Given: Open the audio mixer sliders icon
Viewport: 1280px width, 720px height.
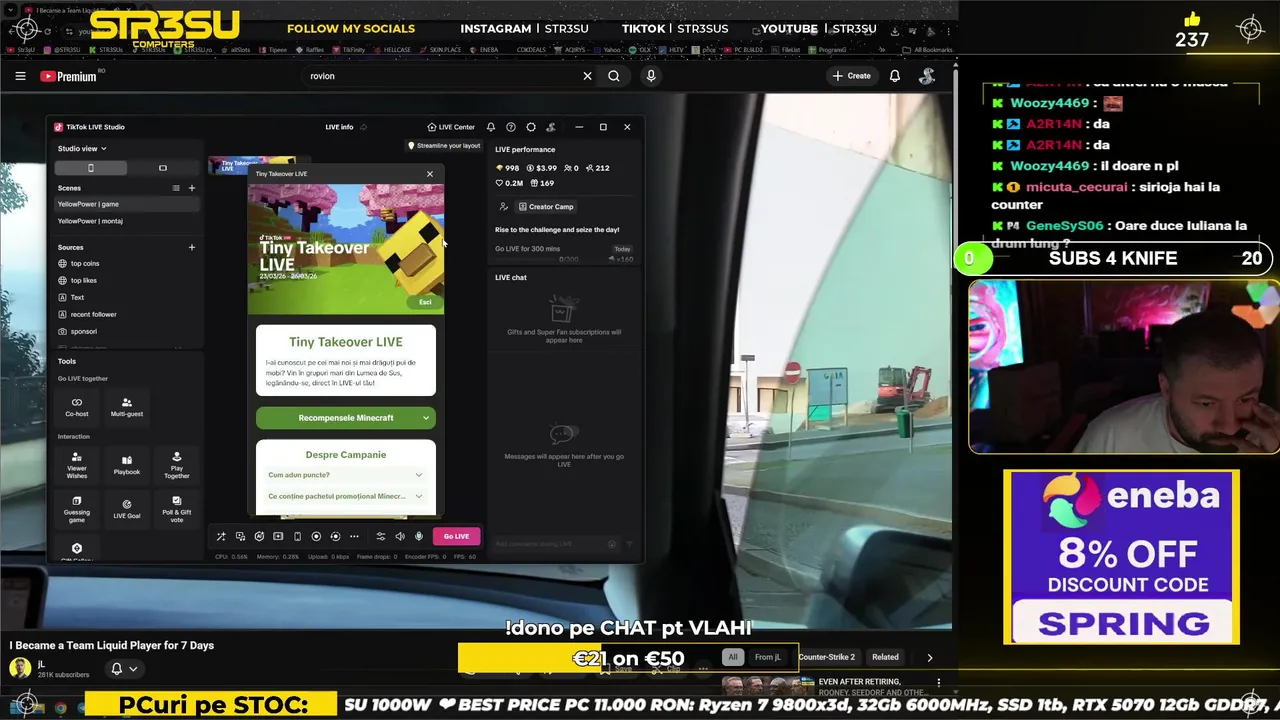Looking at the screenshot, I should [380, 537].
